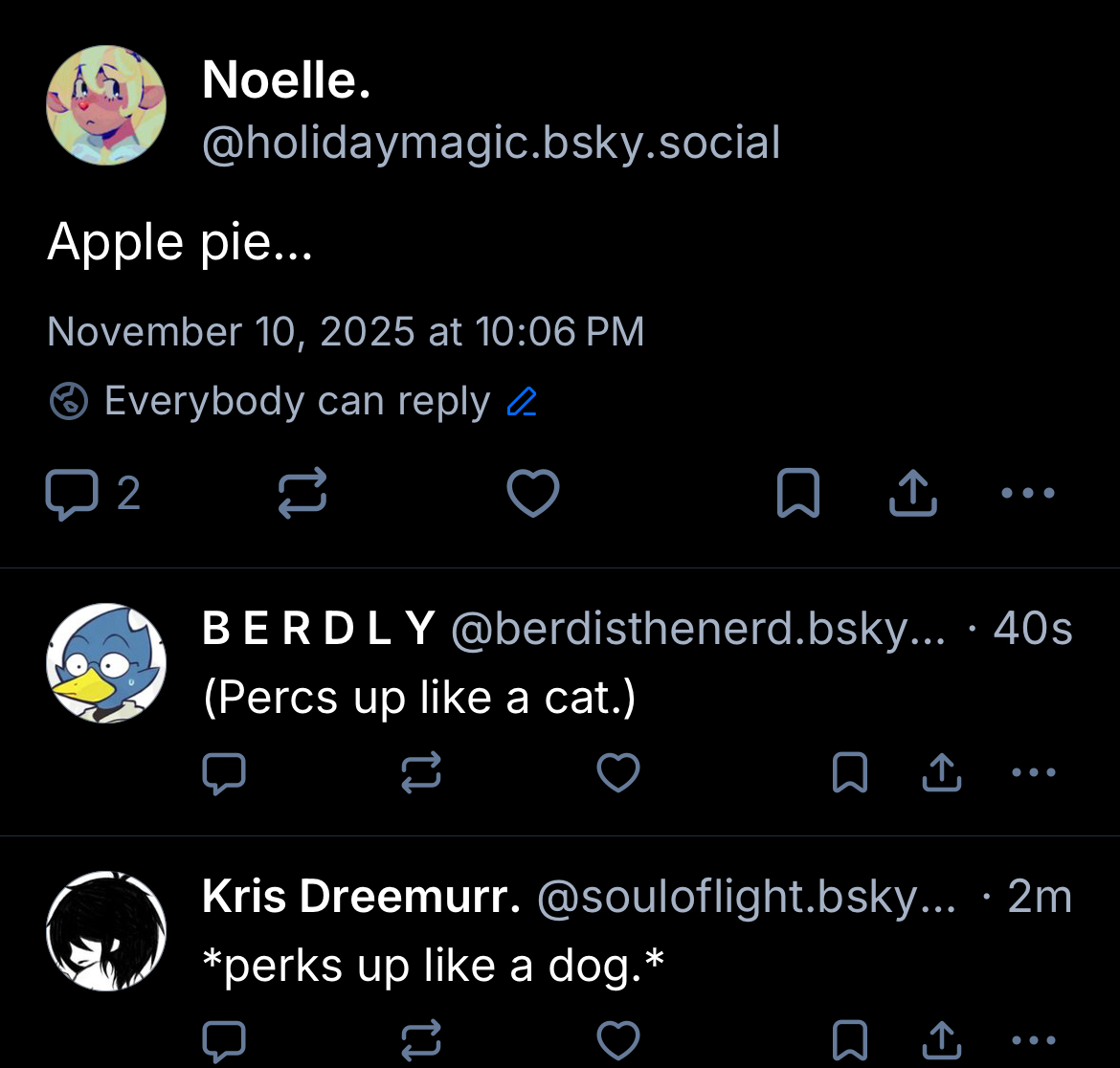Edit reply settings with pencil icon
Image resolution: width=1120 pixels, height=1068 pixels.
coord(522,402)
